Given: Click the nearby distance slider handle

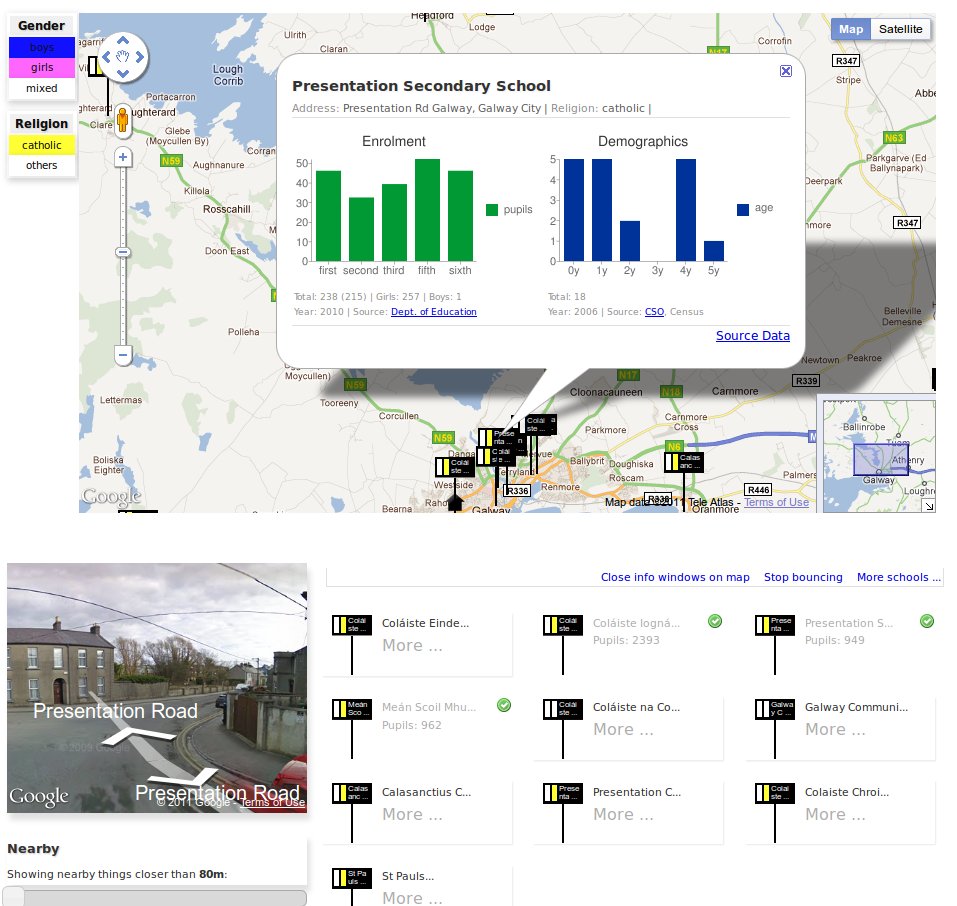Looking at the screenshot, I should (15, 897).
